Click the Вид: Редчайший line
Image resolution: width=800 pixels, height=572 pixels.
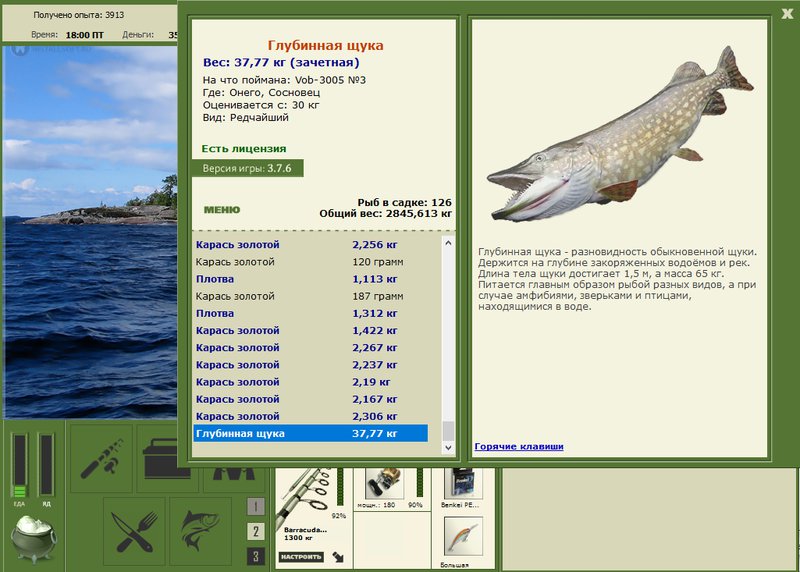point(245,117)
